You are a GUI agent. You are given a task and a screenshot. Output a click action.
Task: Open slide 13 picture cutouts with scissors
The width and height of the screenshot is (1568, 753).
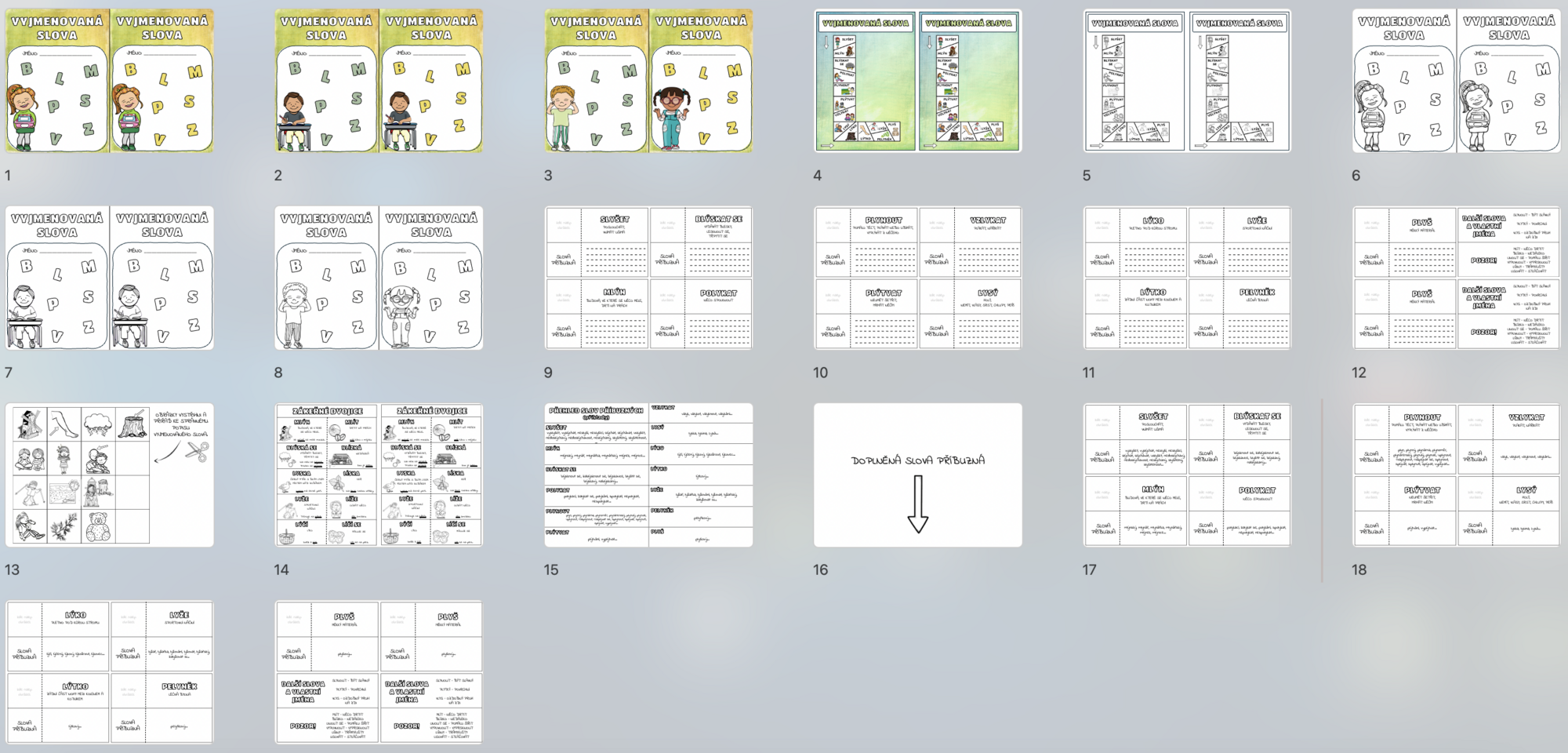point(110,475)
